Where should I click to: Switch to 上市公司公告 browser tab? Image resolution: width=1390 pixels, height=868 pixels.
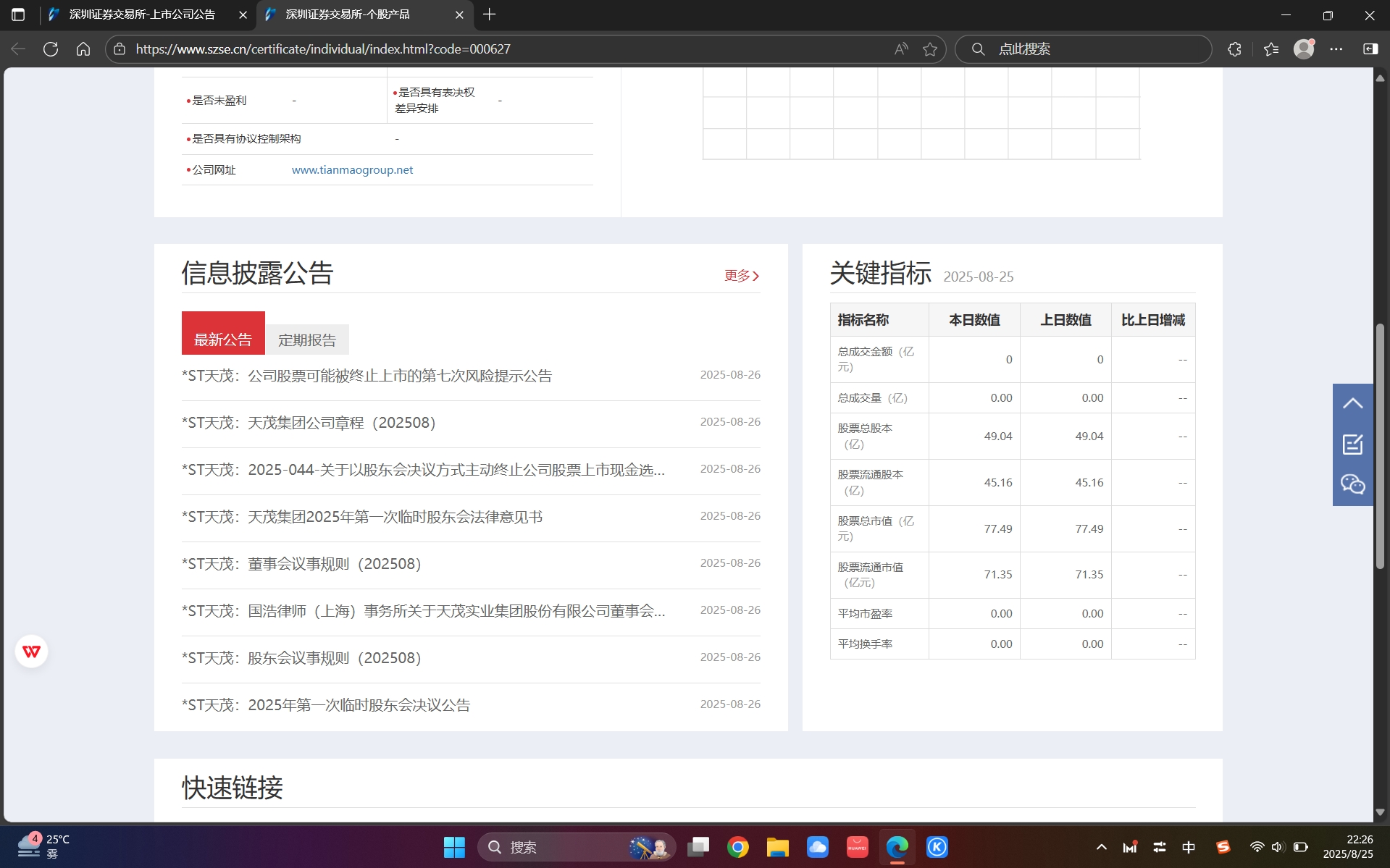click(142, 14)
